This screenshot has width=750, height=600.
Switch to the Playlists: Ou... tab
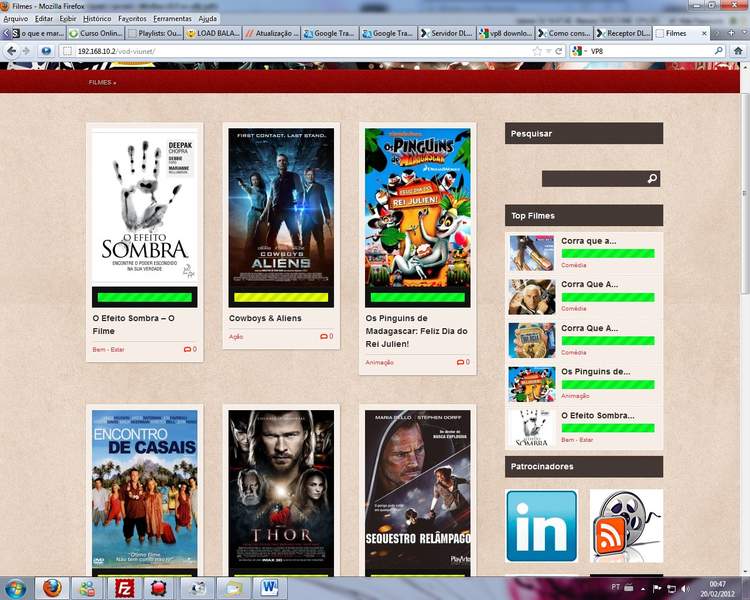[154, 33]
